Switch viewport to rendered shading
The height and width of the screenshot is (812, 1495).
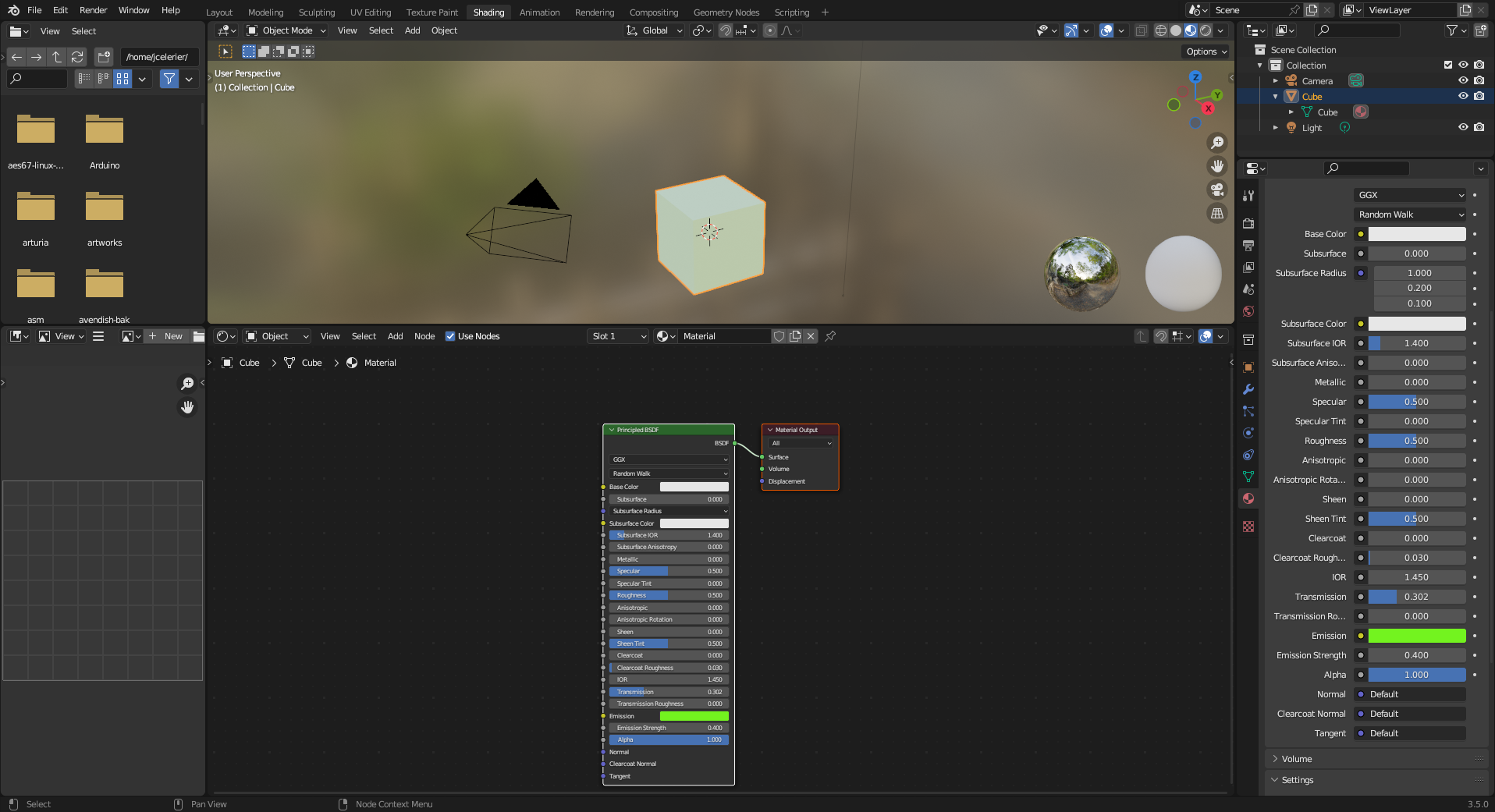(x=1206, y=30)
